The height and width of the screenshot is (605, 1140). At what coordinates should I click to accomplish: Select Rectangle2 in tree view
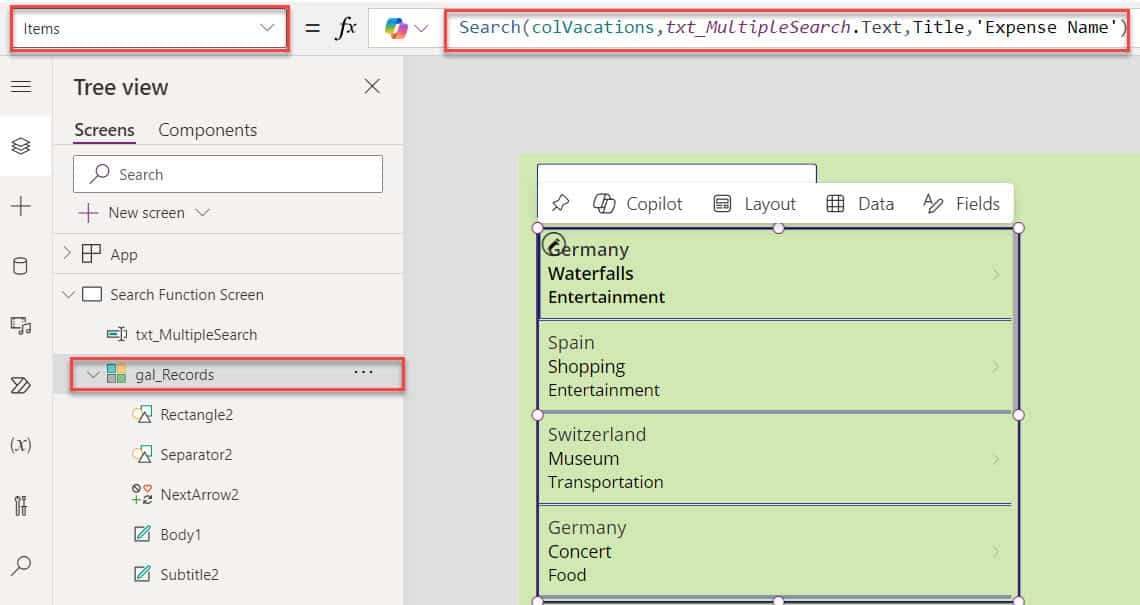(196, 414)
